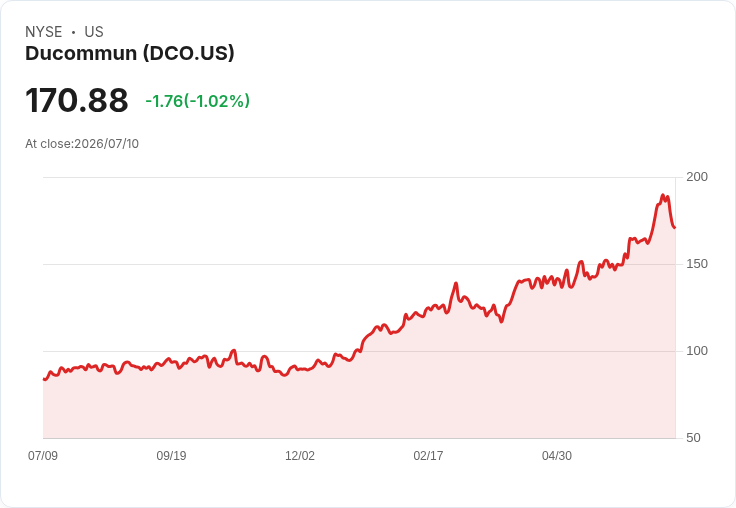
Task: Click the starting point of the price line
Action: pos(44,379)
